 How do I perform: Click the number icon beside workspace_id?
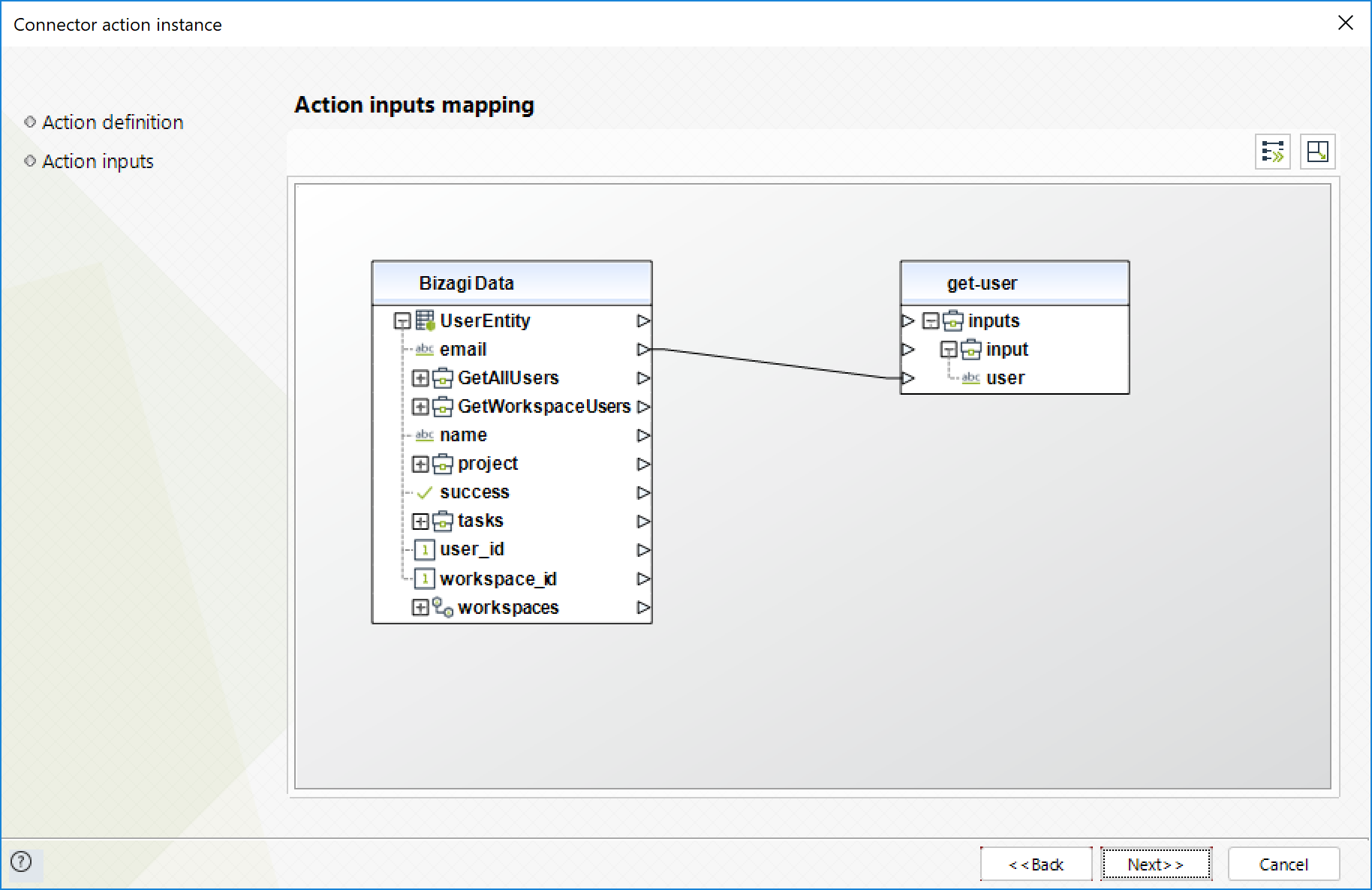425,579
